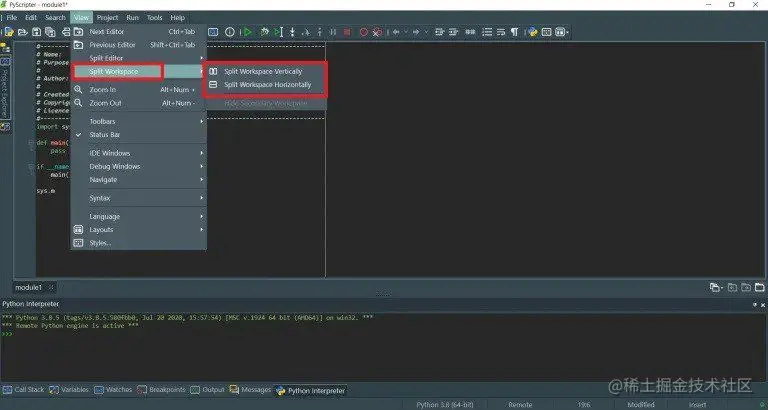Expand the Split Editor submenu
The height and width of the screenshot is (410, 768).
pyautogui.click(x=139, y=58)
